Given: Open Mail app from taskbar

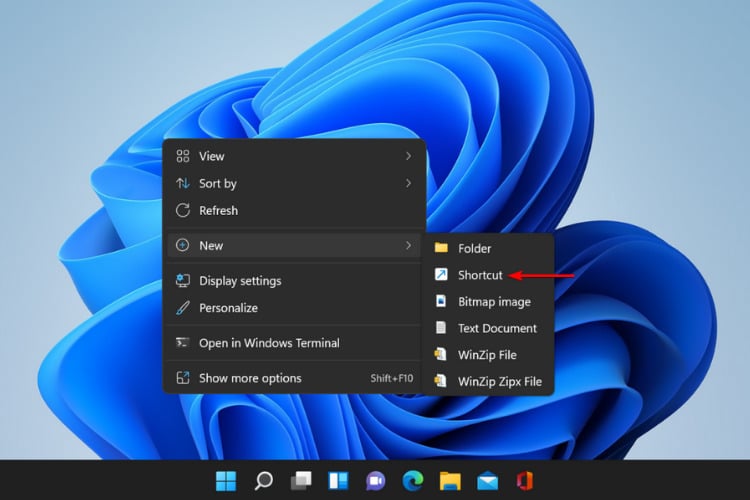Looking at the screenshot, I should tap(487, 481).
